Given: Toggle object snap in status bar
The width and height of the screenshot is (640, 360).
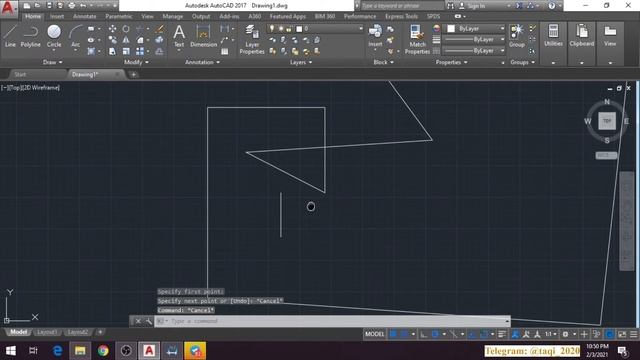Looking at the screenshot, I should pos(484,334).
